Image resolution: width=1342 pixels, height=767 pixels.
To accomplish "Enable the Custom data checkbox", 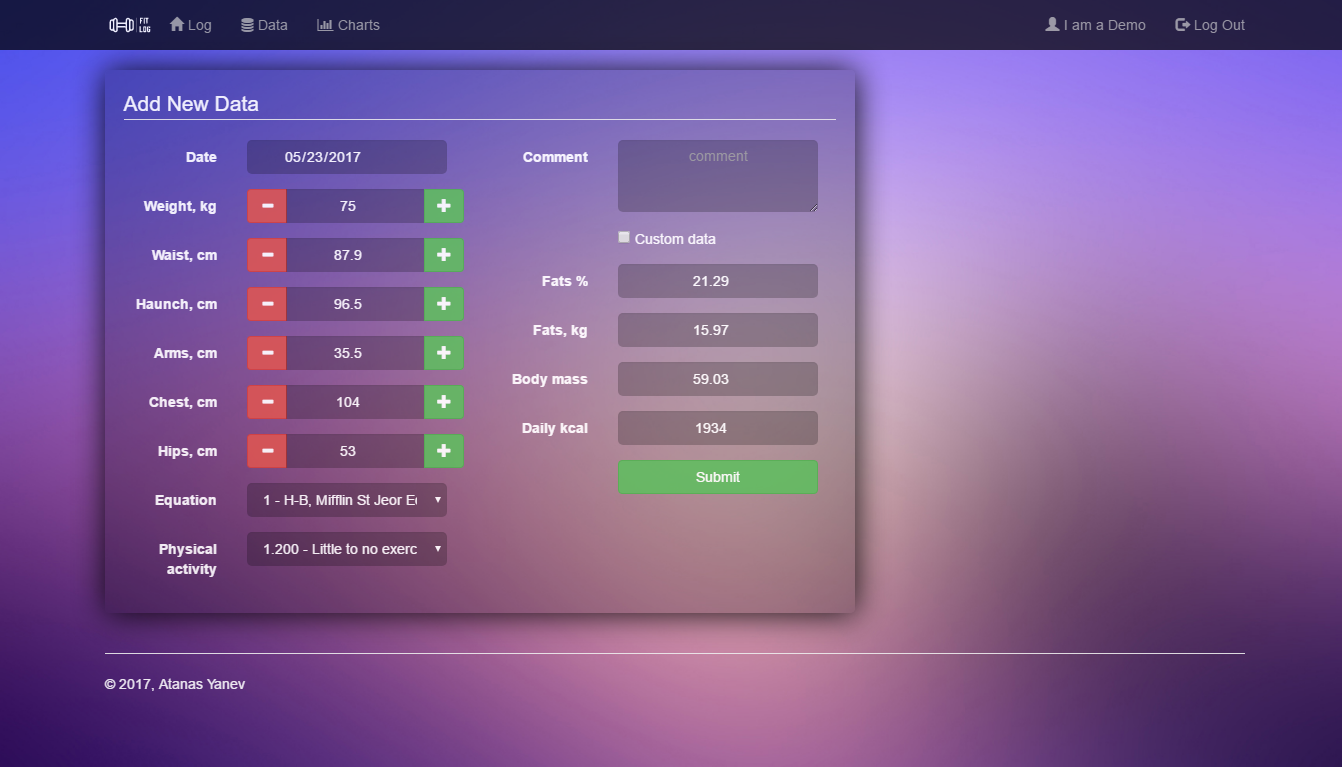I will point(624,237).
